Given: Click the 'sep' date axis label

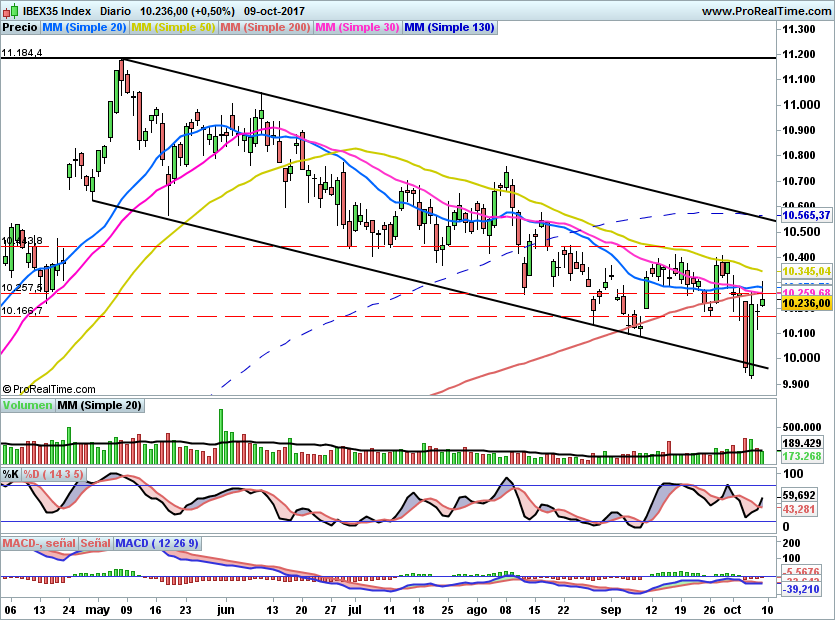Looking at the screenshot, I should point(611,610).
